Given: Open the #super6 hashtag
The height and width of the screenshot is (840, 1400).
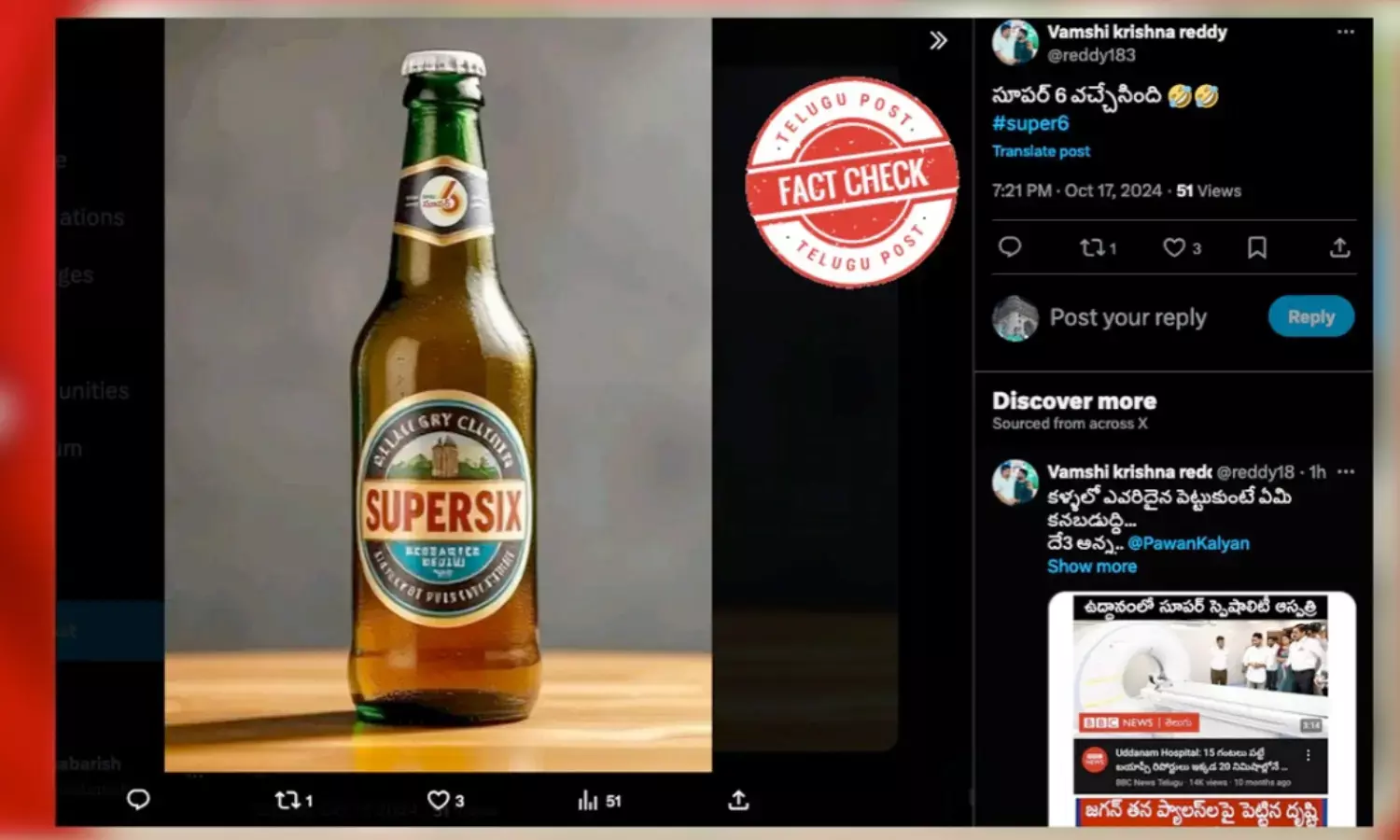Looking at the screenshot, I should tap(1029, 123).
